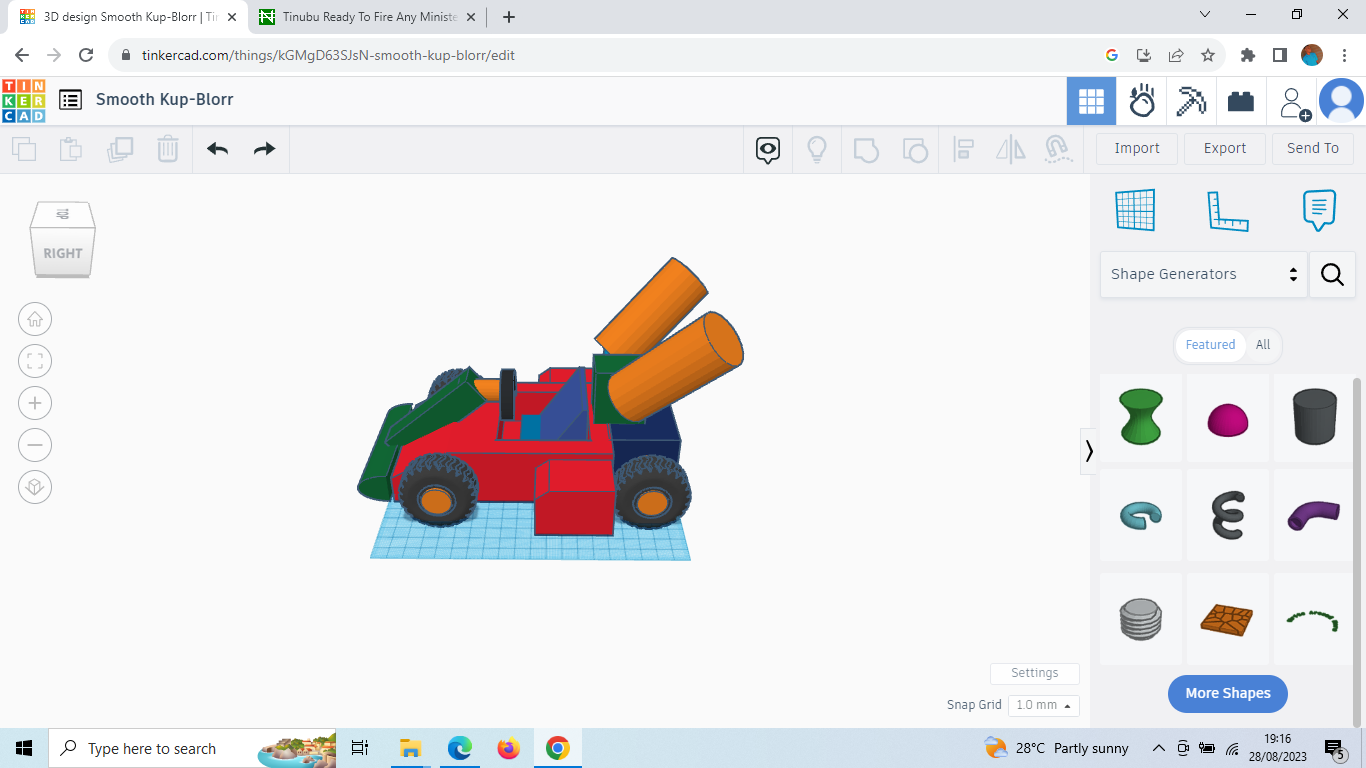This screenshot has width=1366, height=768.
Task: Open the design panel list menu
Action: coord(70,100)
